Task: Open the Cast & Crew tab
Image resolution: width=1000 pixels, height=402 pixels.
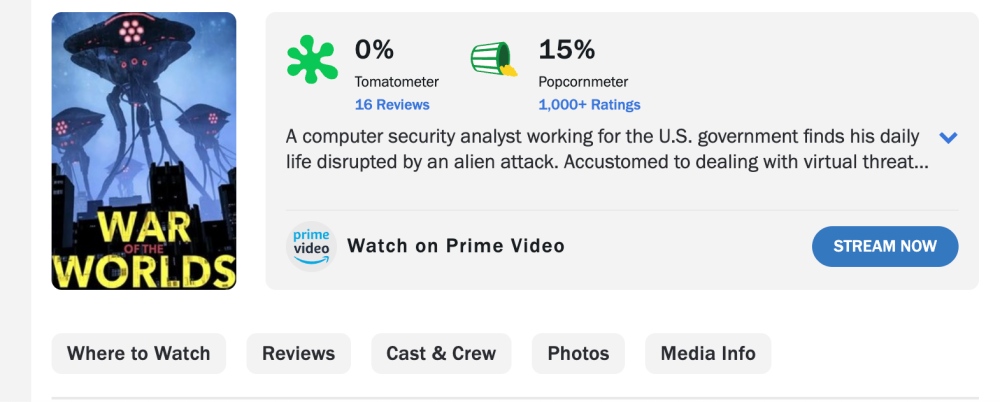Action: point(441,354)
